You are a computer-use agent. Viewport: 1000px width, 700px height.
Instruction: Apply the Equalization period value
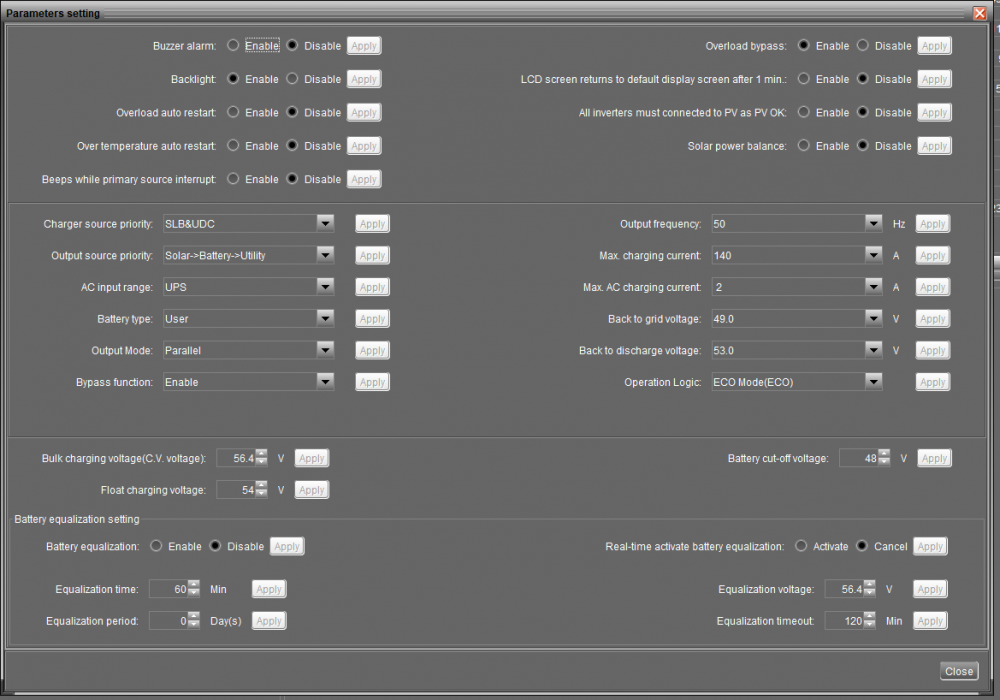(x=269, y=621)
